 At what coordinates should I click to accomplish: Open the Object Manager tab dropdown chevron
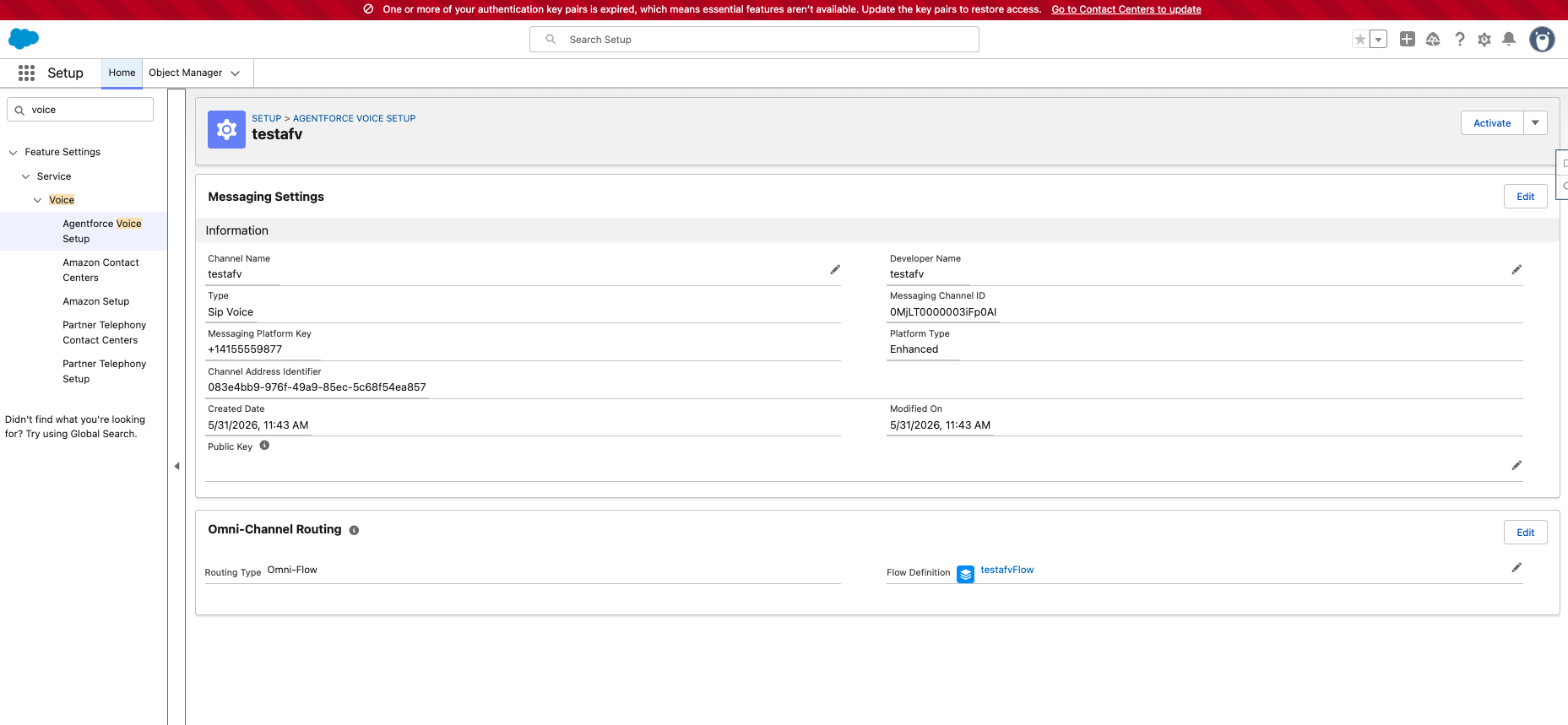235,73
